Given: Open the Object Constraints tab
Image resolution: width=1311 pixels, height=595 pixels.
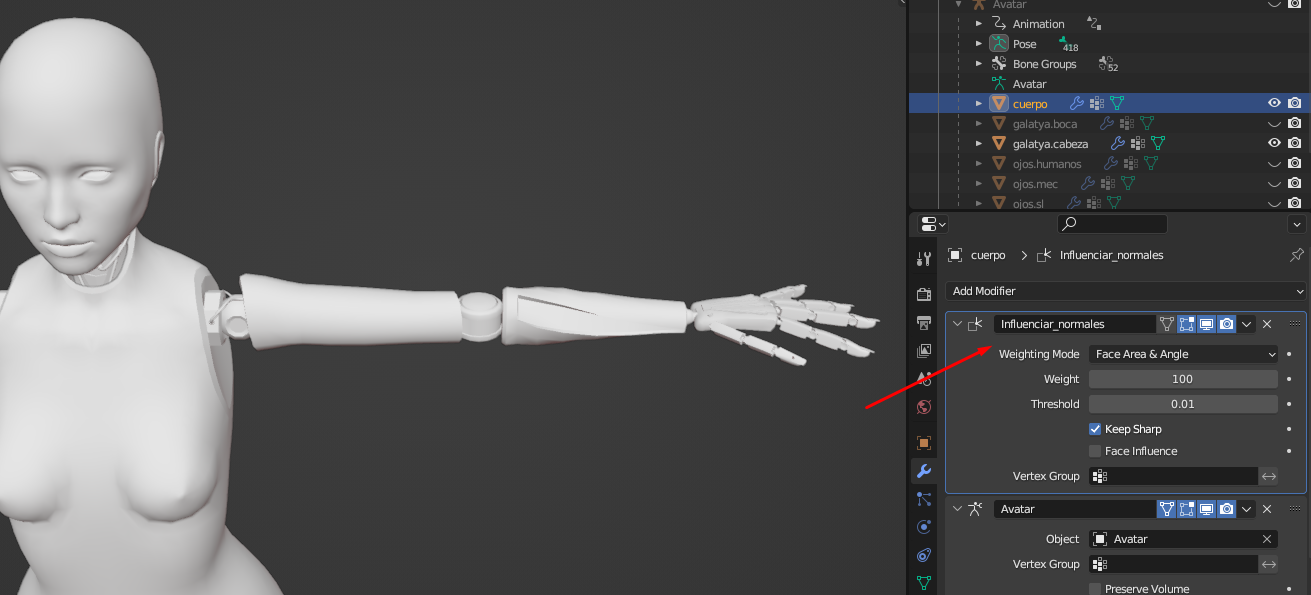Looking at the screenshot, I should 924,555.
